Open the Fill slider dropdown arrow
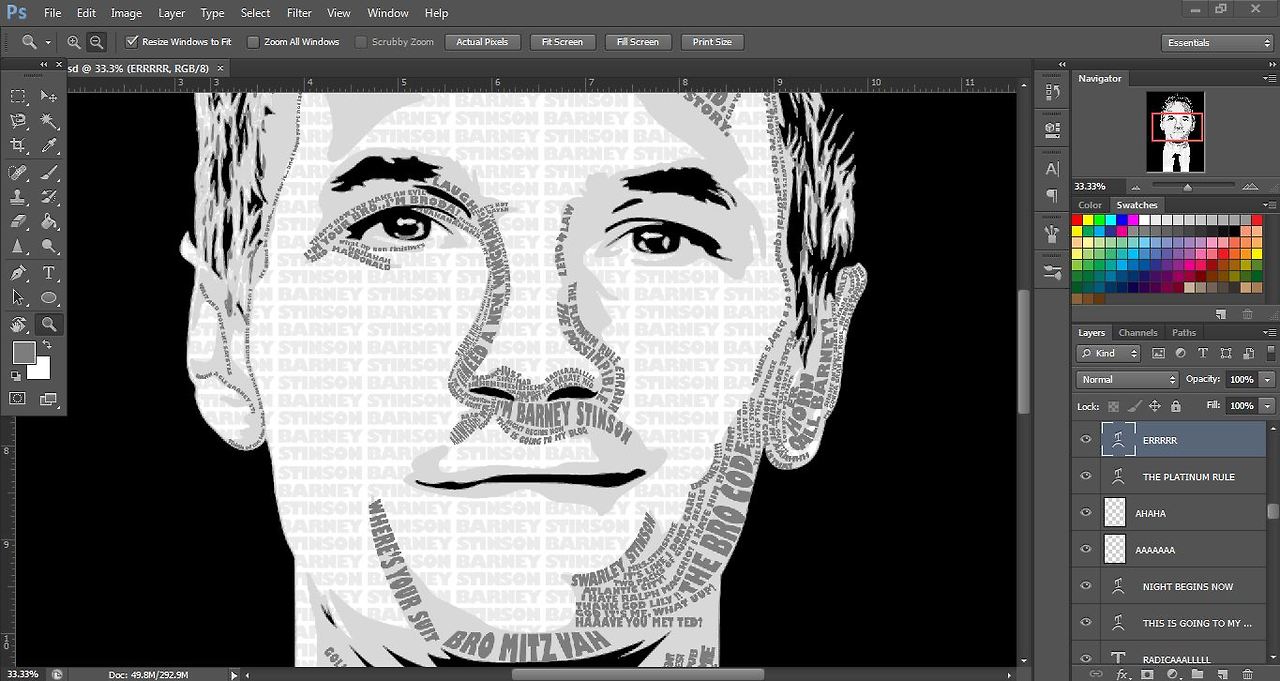This screenshot has width=1280, height=681. tap(1267, 406)
